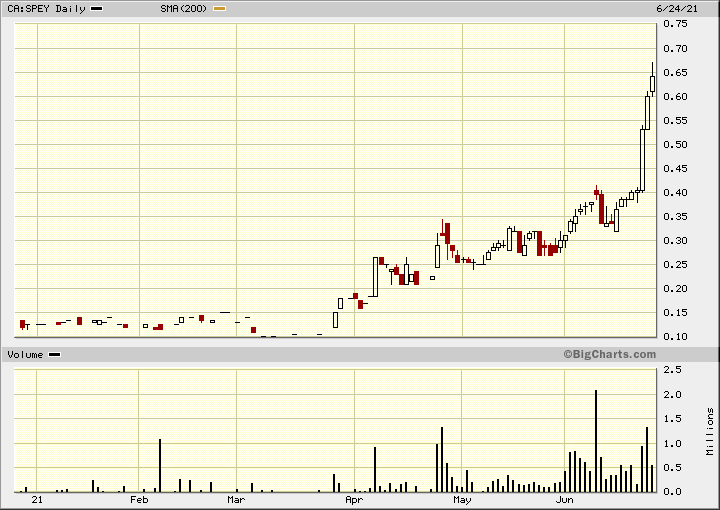Click the February volume spike bar

pyautogui.click(x=160, y=465)
